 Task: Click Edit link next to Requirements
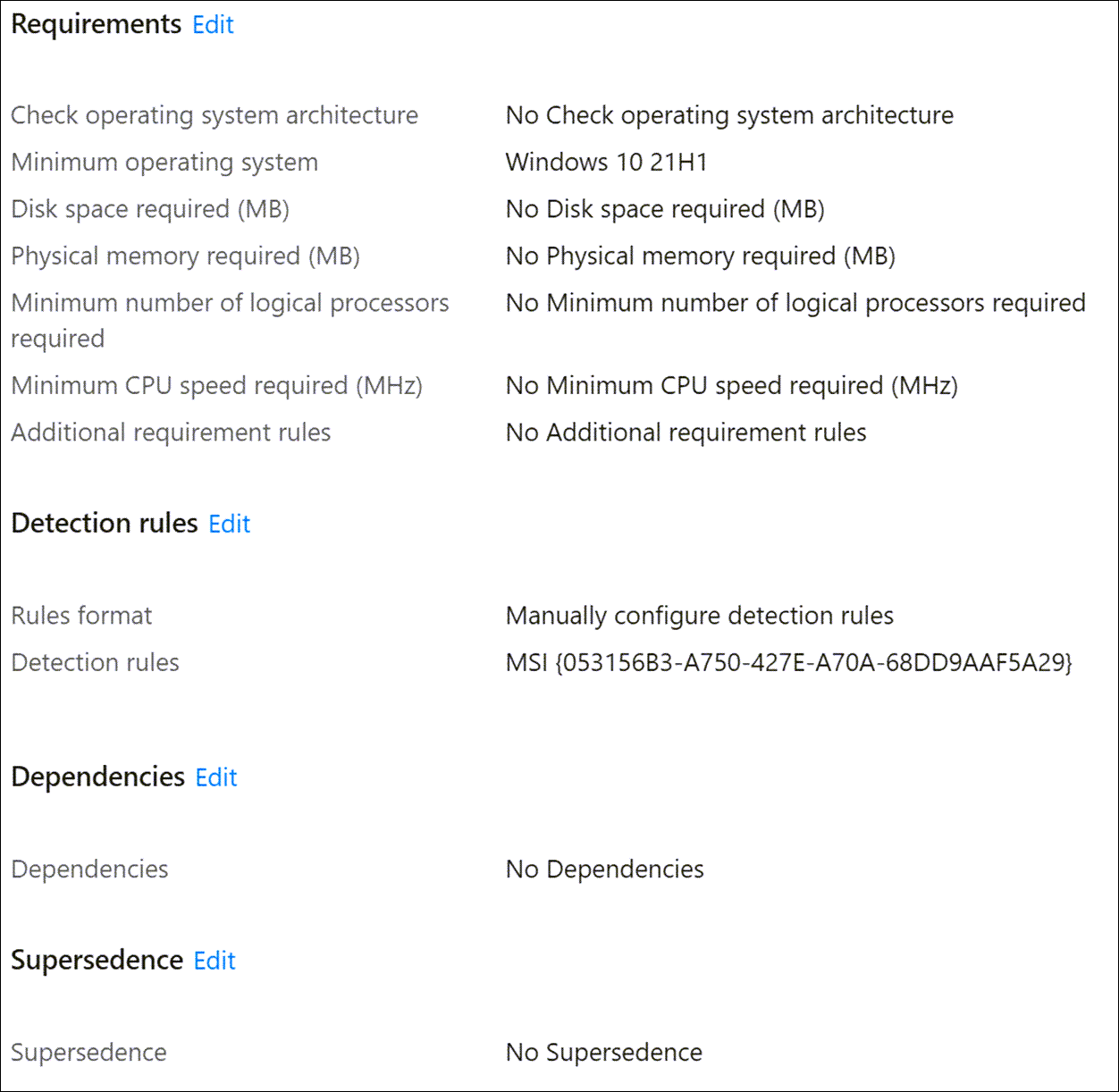pos(213,25)
